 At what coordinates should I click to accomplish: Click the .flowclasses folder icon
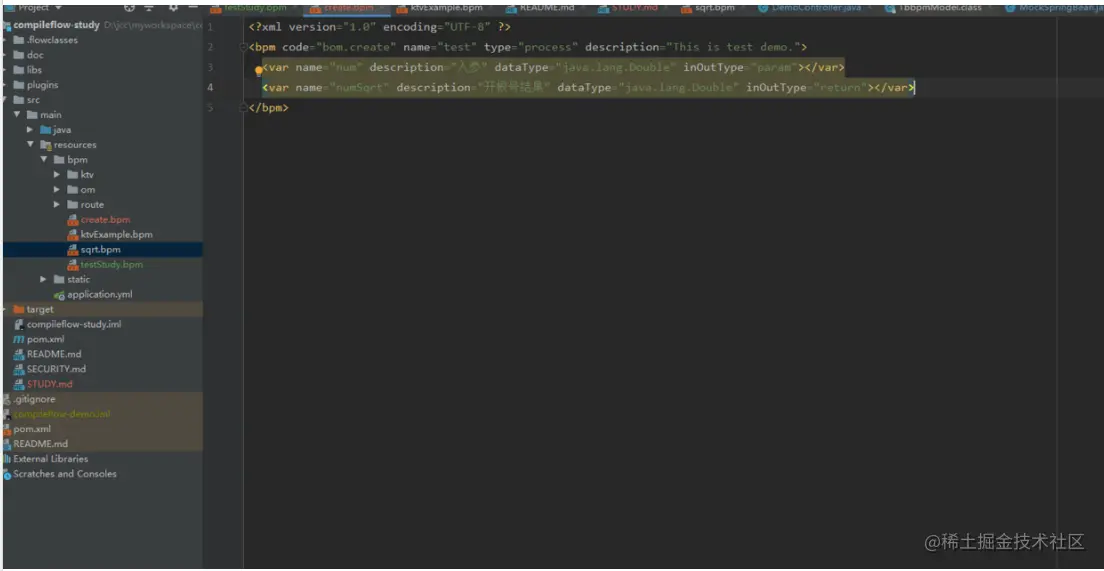tap(19, 40)
